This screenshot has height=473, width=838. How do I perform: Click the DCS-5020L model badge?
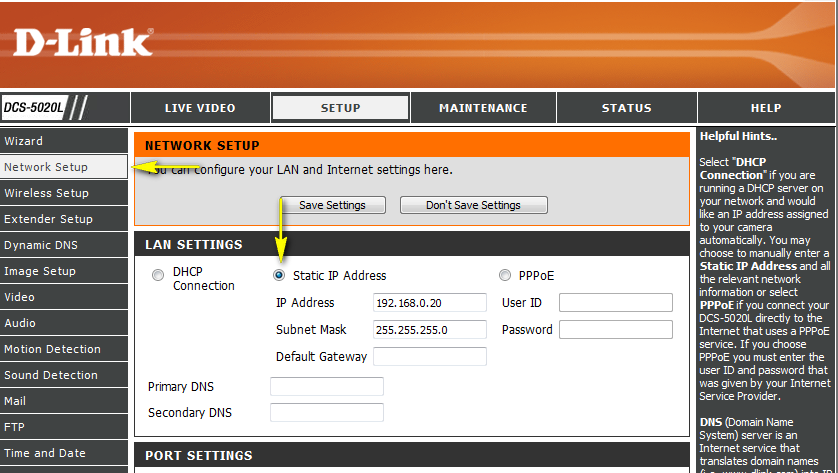pos(34,108)
